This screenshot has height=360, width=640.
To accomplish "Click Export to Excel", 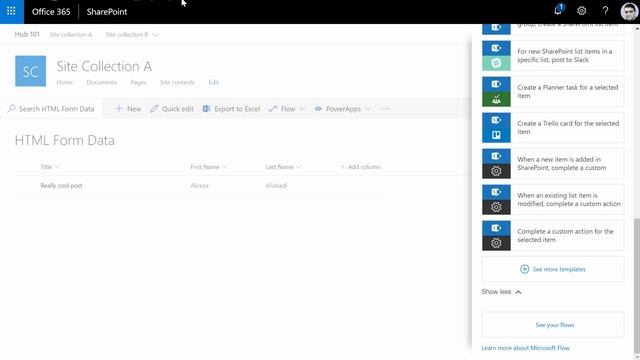I will (x=231, y=109).
